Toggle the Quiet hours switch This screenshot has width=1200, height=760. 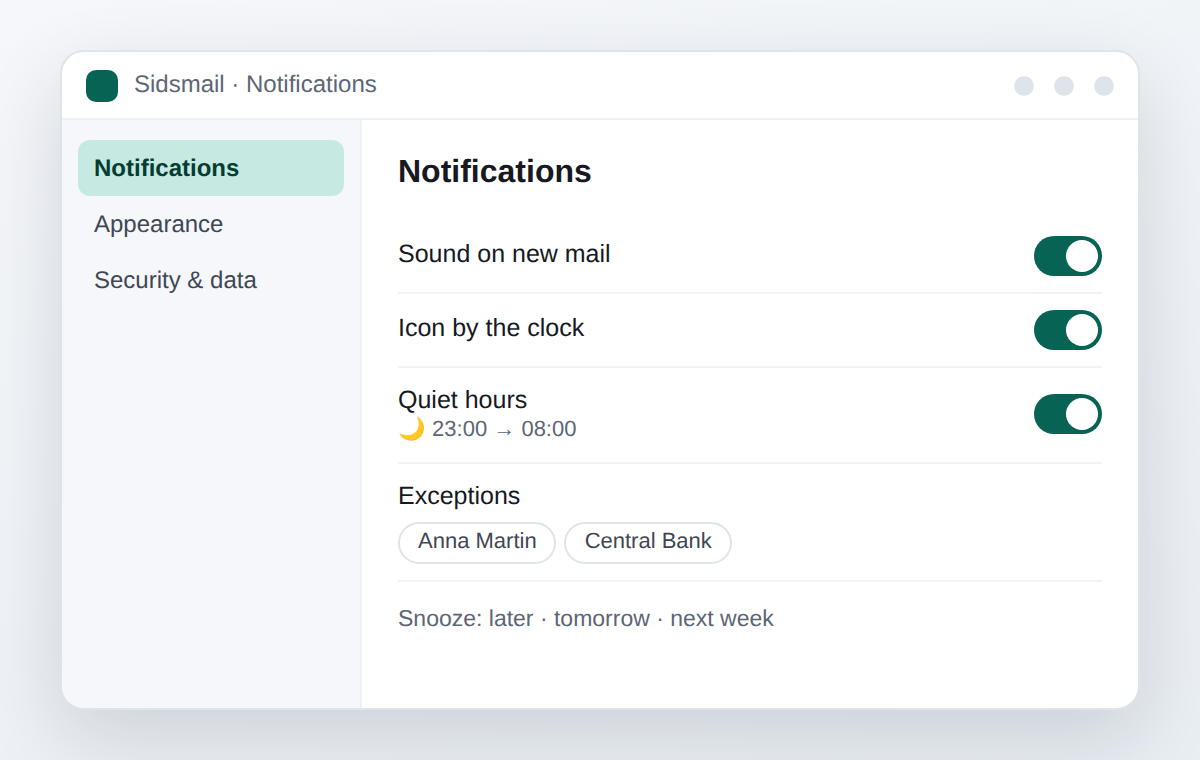tap(1068, 414)
